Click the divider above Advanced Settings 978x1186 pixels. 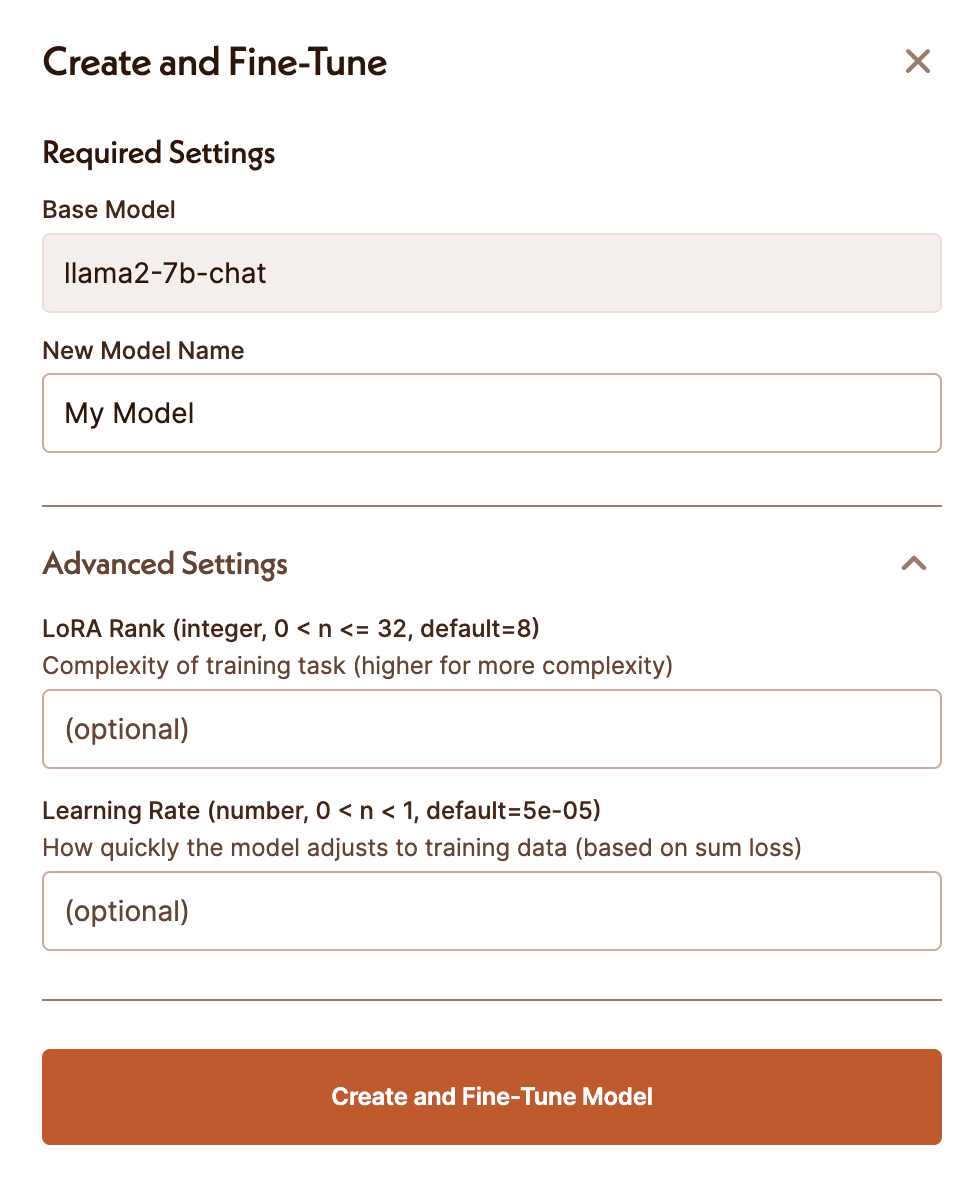(x=491, y=506)
